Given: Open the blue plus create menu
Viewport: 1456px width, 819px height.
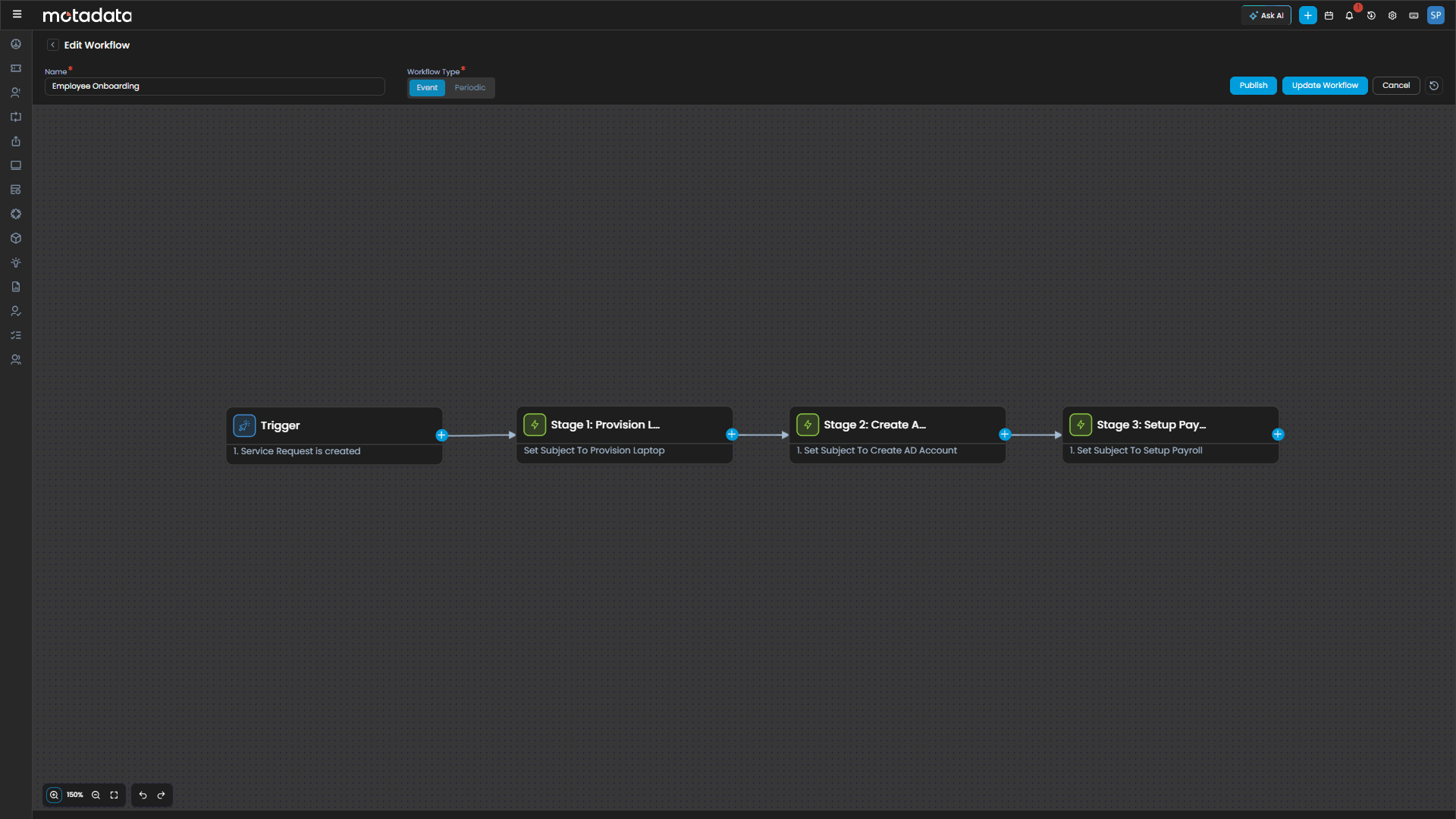Looking at the screenshot, I should 1307,15.
